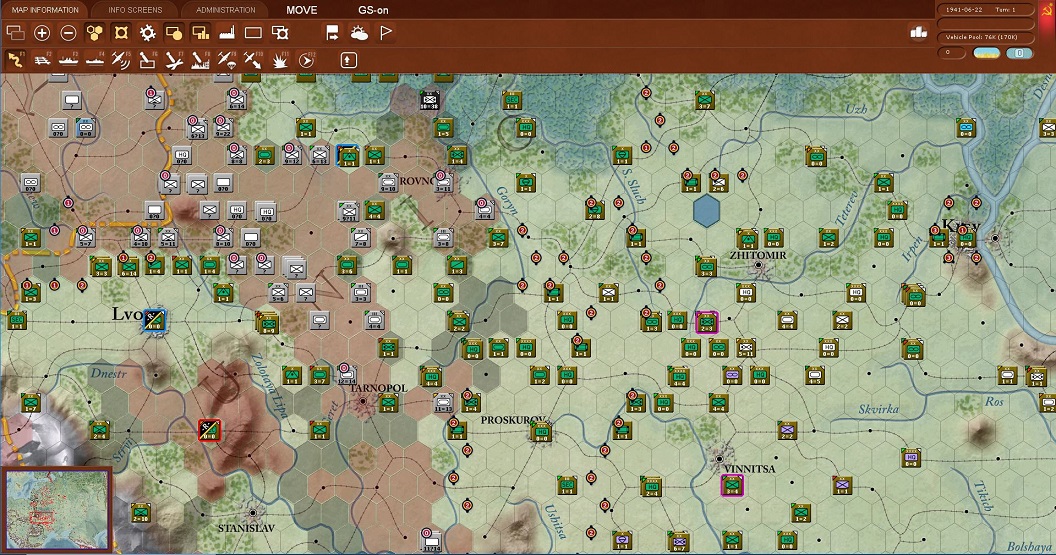Show the weather cloud-and-sun icon
This screenshot has height=555, width=1056.
point(359,32)
